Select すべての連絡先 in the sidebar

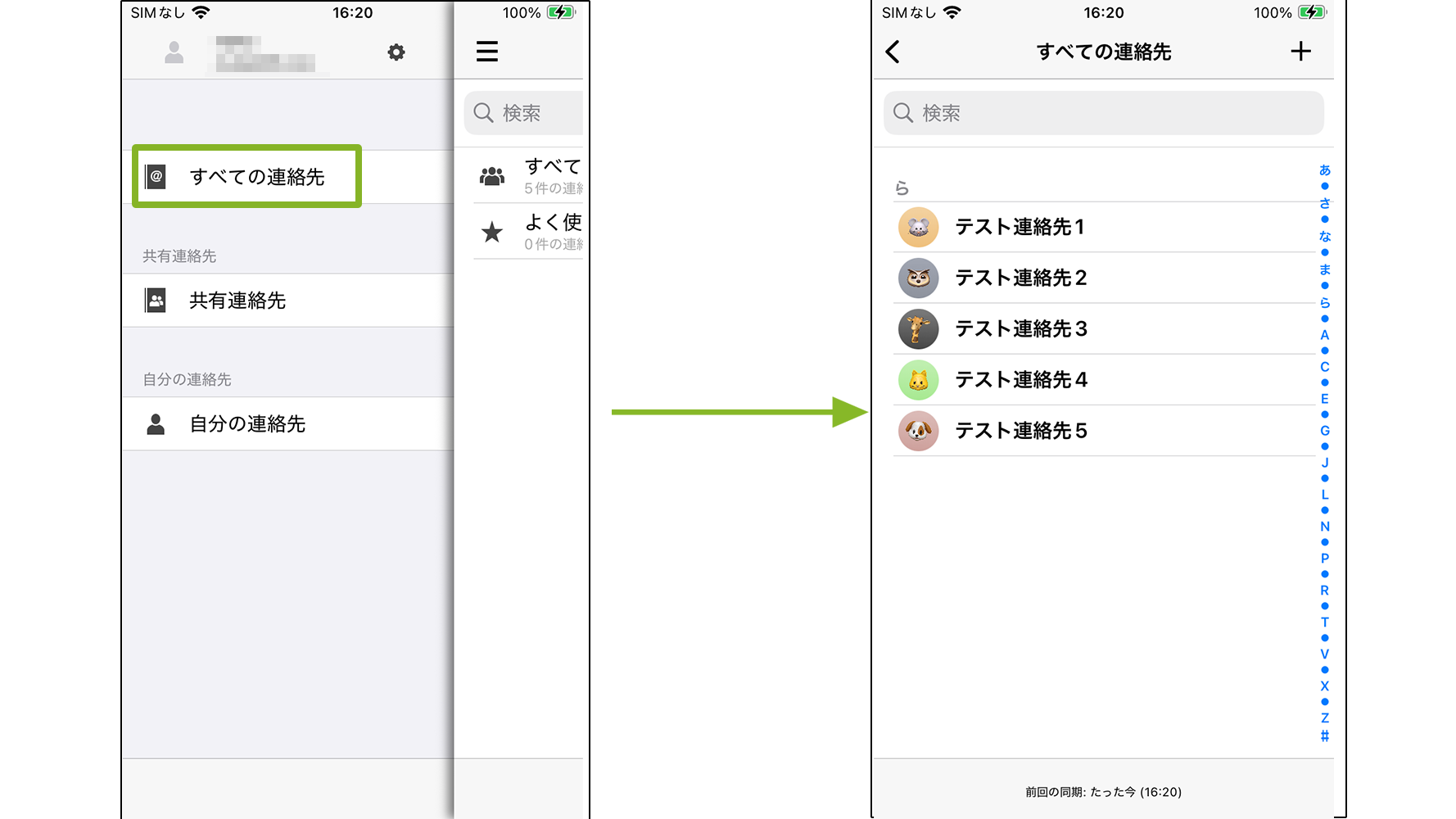point(256,177)
